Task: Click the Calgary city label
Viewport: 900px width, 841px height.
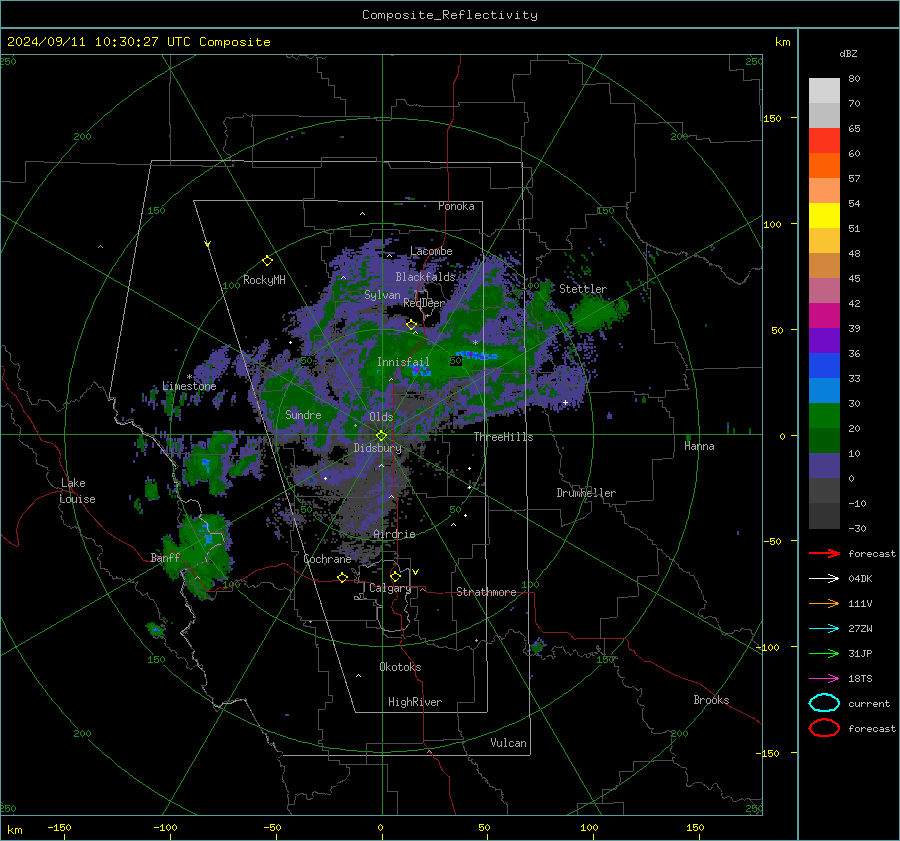Action: tap(390, 588)
